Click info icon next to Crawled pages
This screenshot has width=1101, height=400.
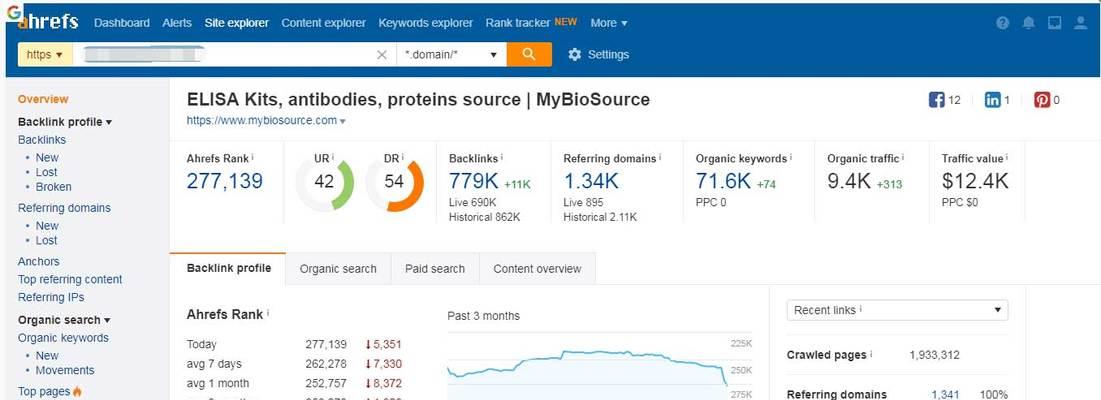871,355
